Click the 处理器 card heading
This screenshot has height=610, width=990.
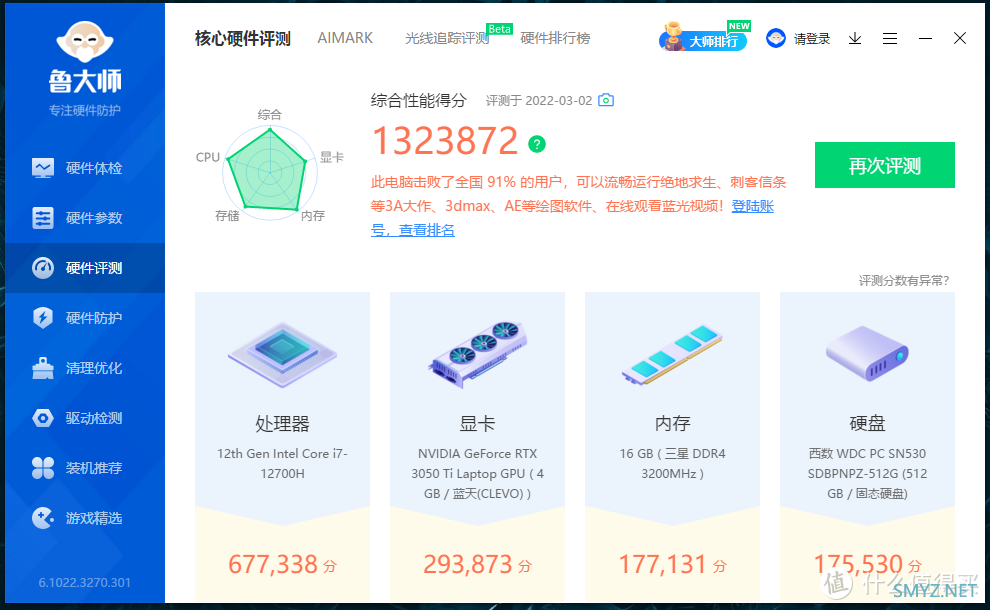pos(282,423)
